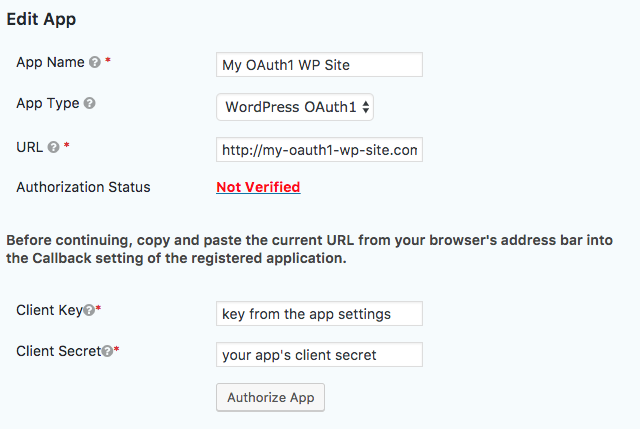Image resolution: width=640 pixels, height=429 pixels.
Task: Click the App Name field label
Action: (50, 62)
